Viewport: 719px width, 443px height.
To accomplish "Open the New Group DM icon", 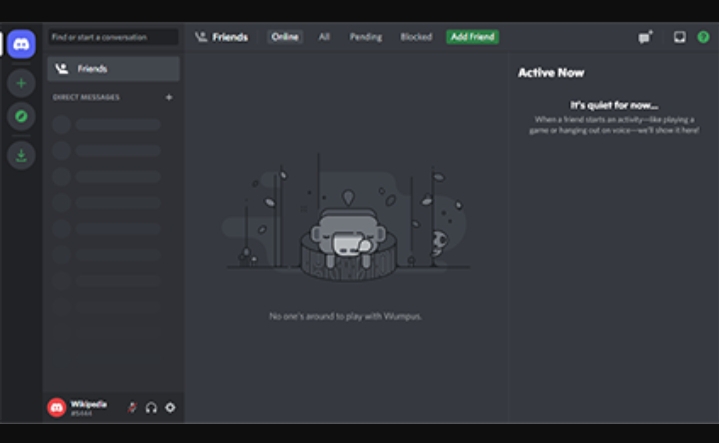I will (x=645, y=37).
